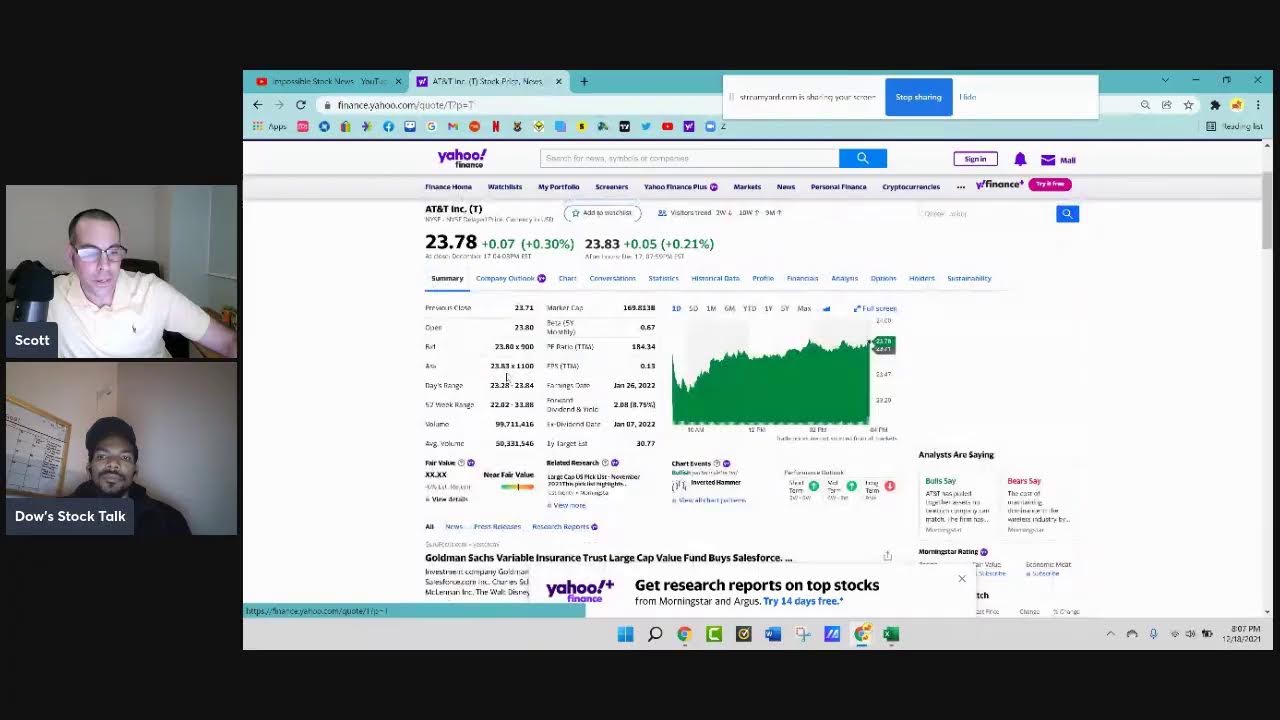Open the browser Extensions puzzle icon

[x=1215, y=105]
